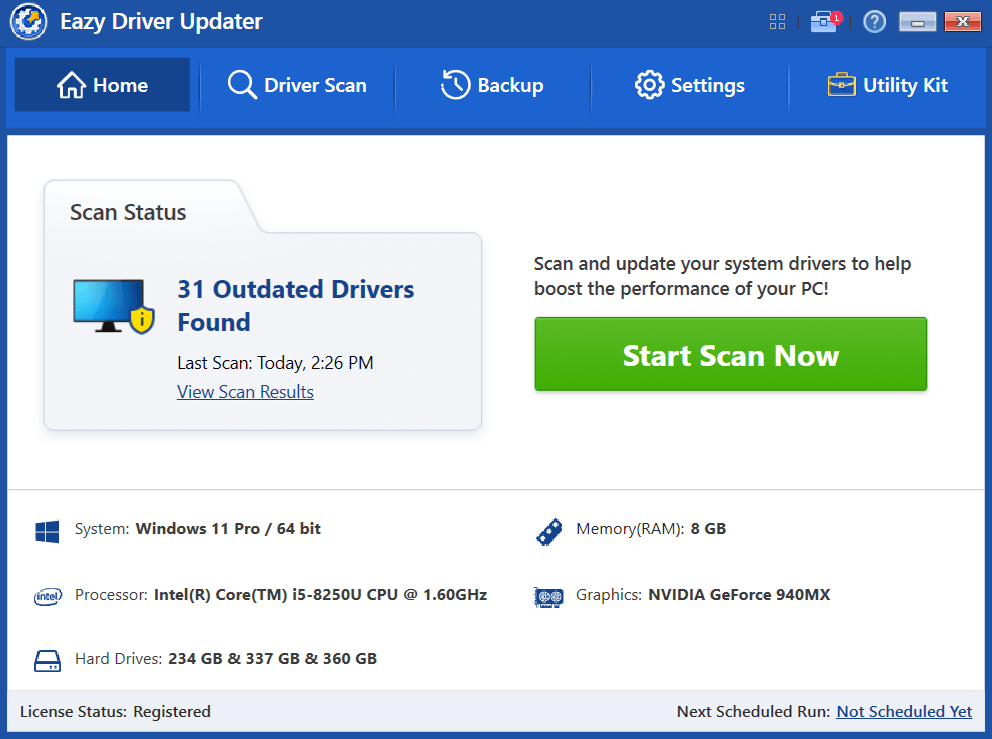Open the grid layout icon in the titlebar
The width and height of the screenshot is (992, 739).
(x=777, y=21)
